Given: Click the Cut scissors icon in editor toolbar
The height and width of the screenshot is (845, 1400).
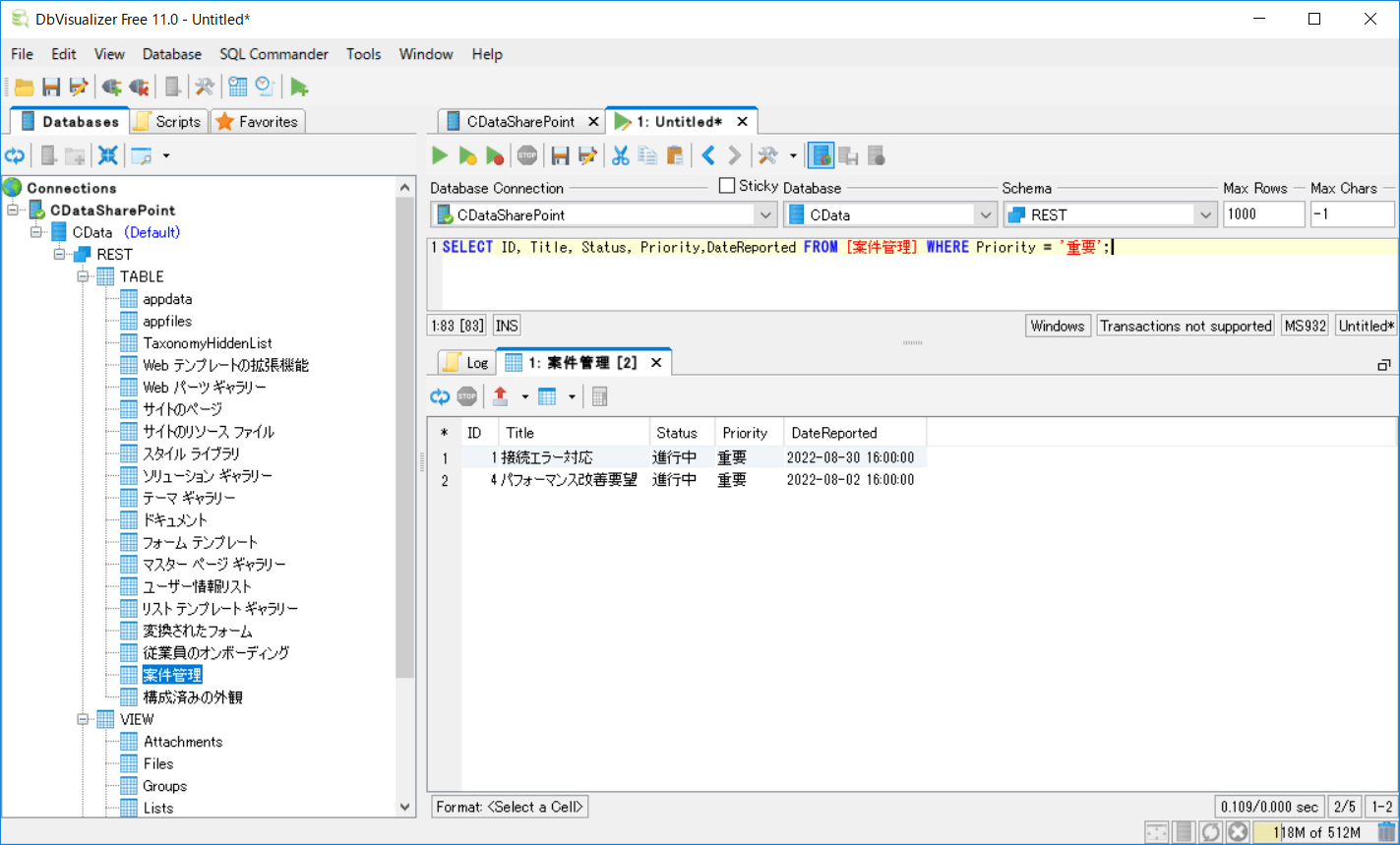Looking at the screenshot, I should [620, 155].
